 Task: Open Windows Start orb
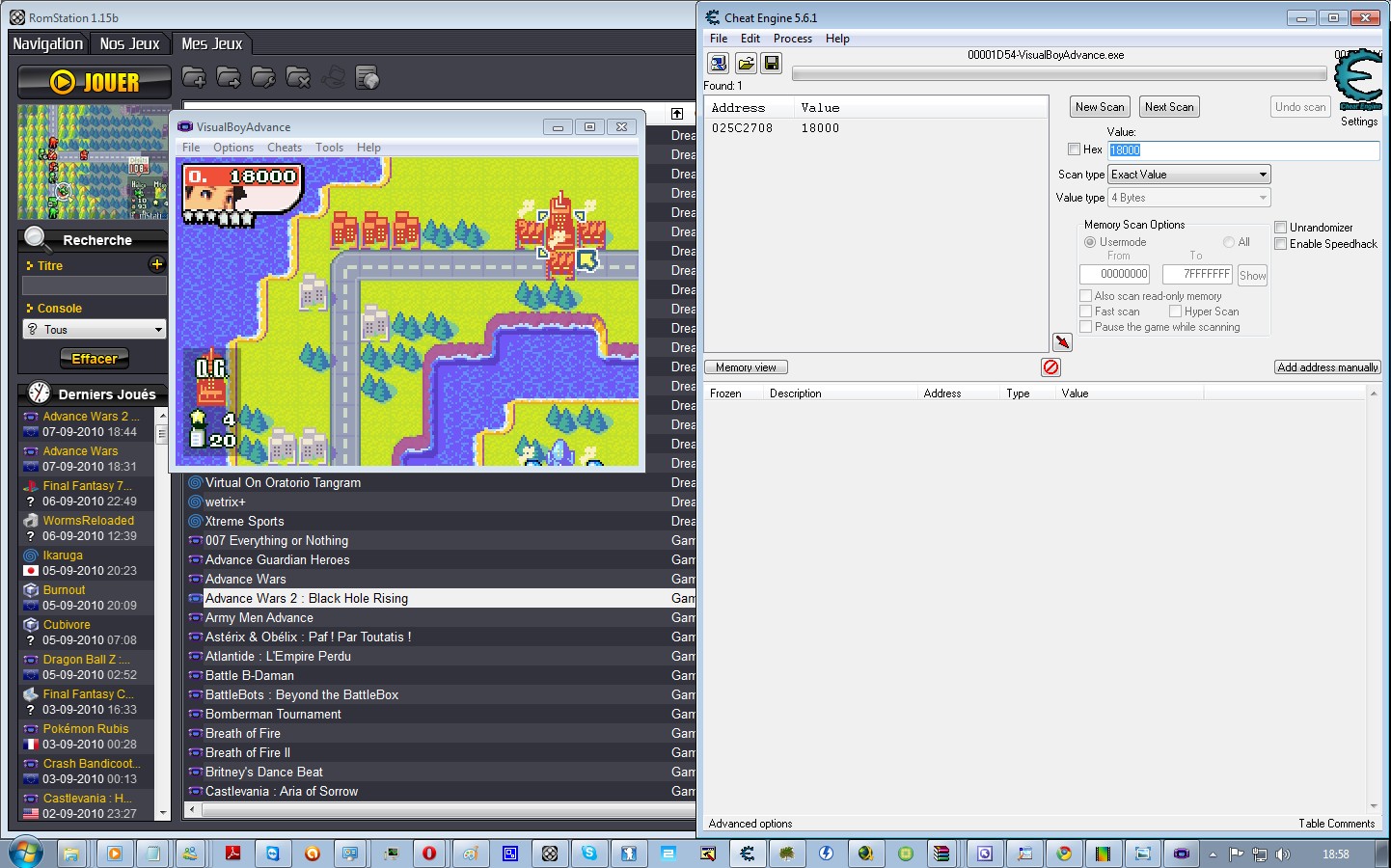tap(25, 854)
